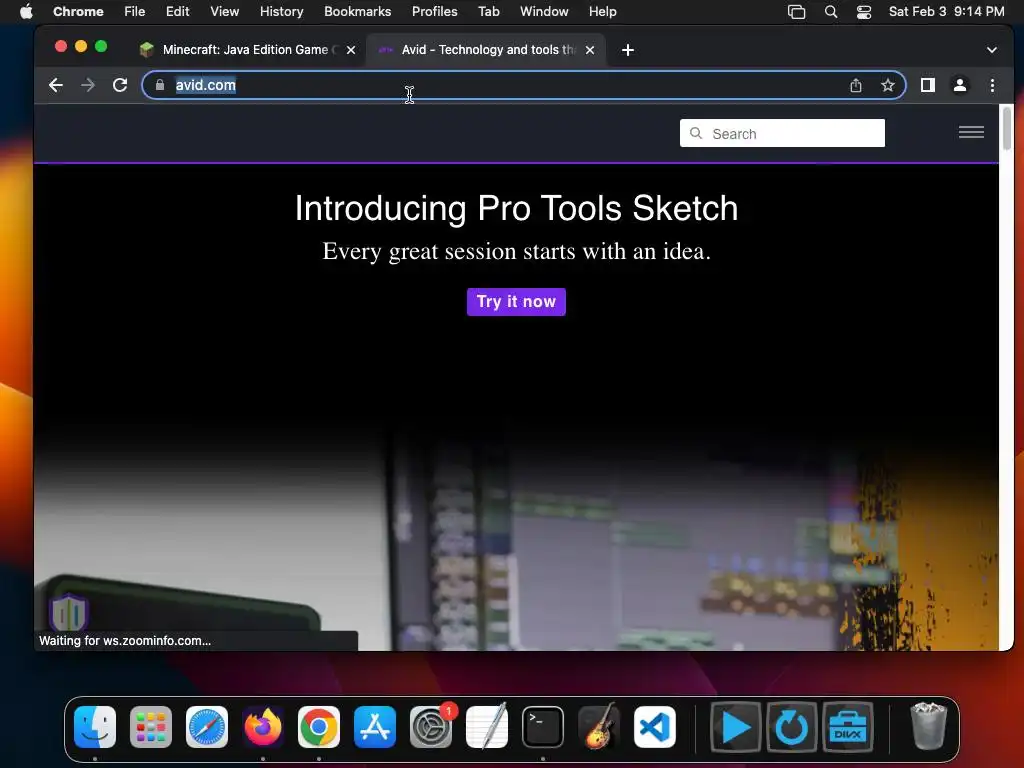1024x768 pixels.
Task: Click the Try it now button
Action: (x=516, y=302)
